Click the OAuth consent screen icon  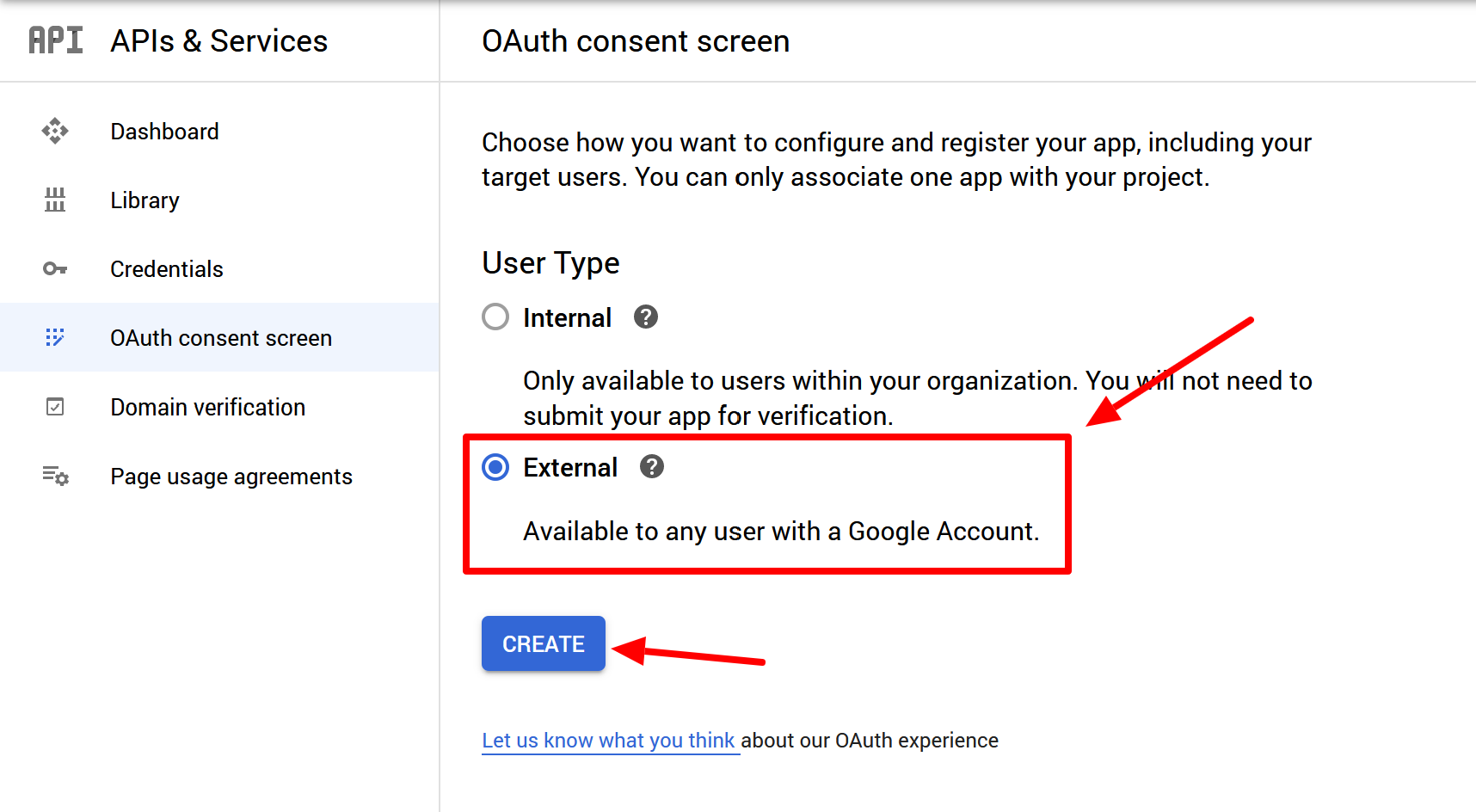coord(55,337)
